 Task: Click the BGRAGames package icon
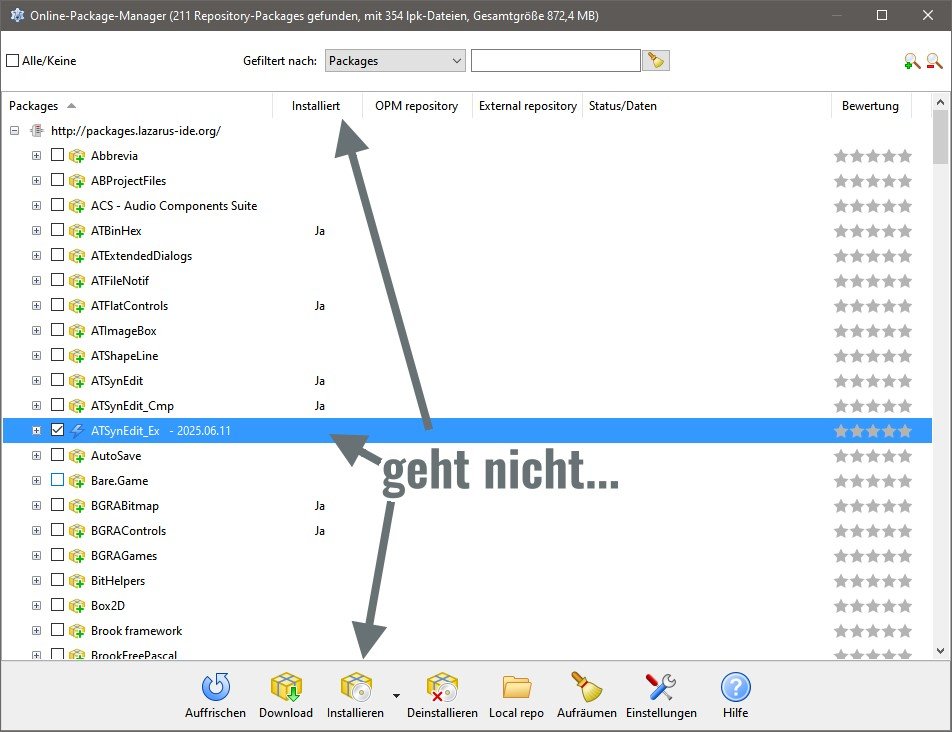click(x=77, y=556)
